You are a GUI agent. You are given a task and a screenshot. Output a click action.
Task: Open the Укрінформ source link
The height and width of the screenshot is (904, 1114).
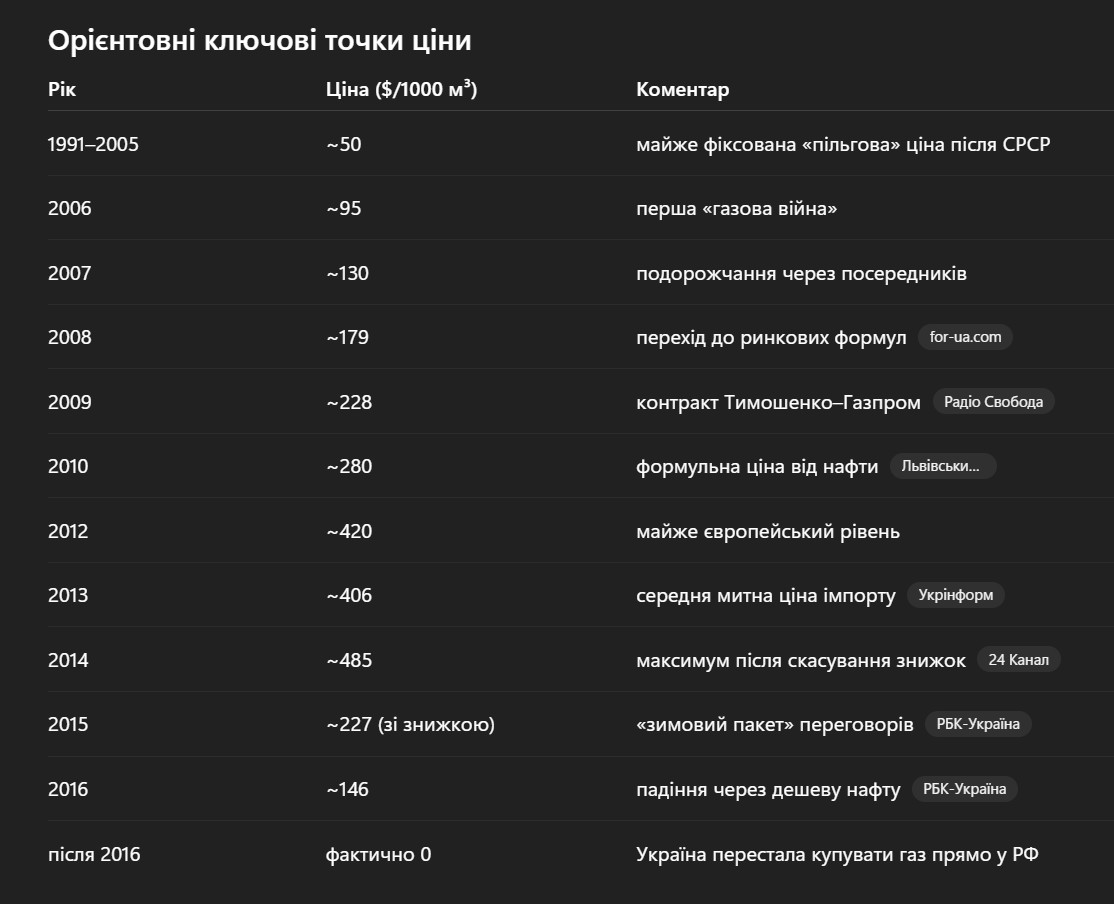955,595
